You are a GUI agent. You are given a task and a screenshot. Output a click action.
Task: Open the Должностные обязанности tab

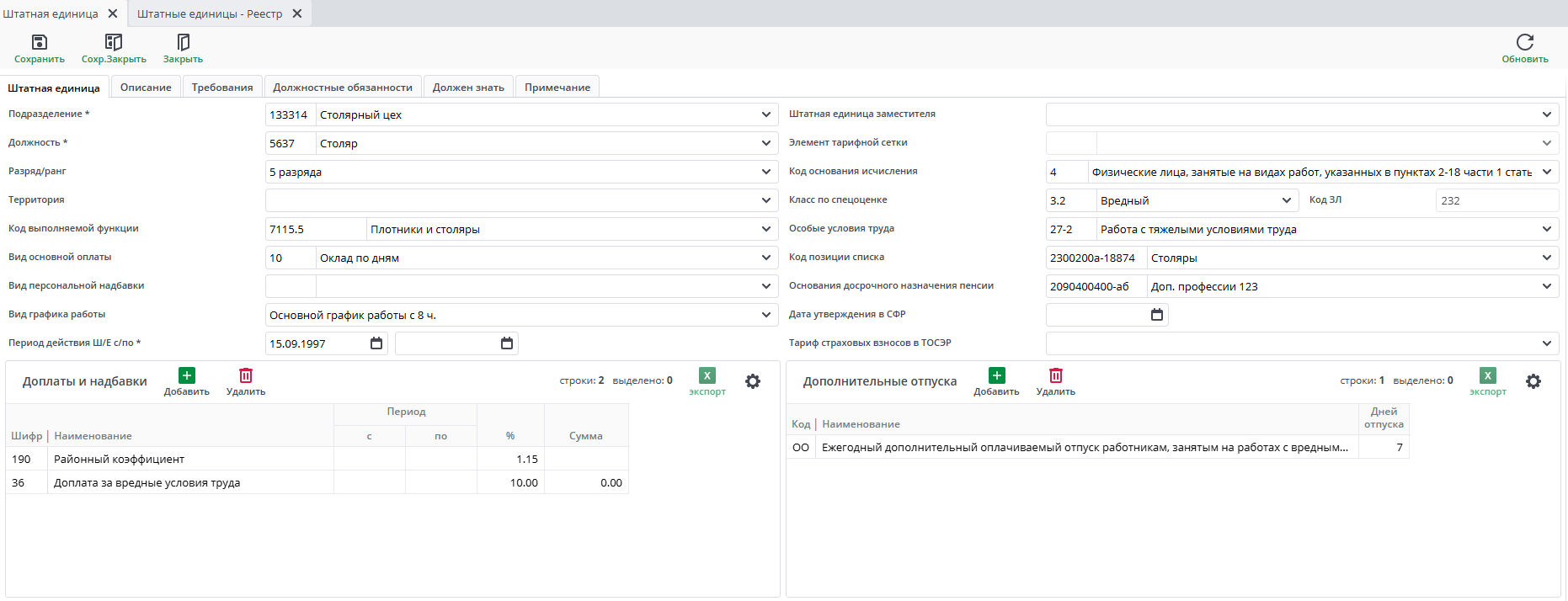click(x=343, y=88)
